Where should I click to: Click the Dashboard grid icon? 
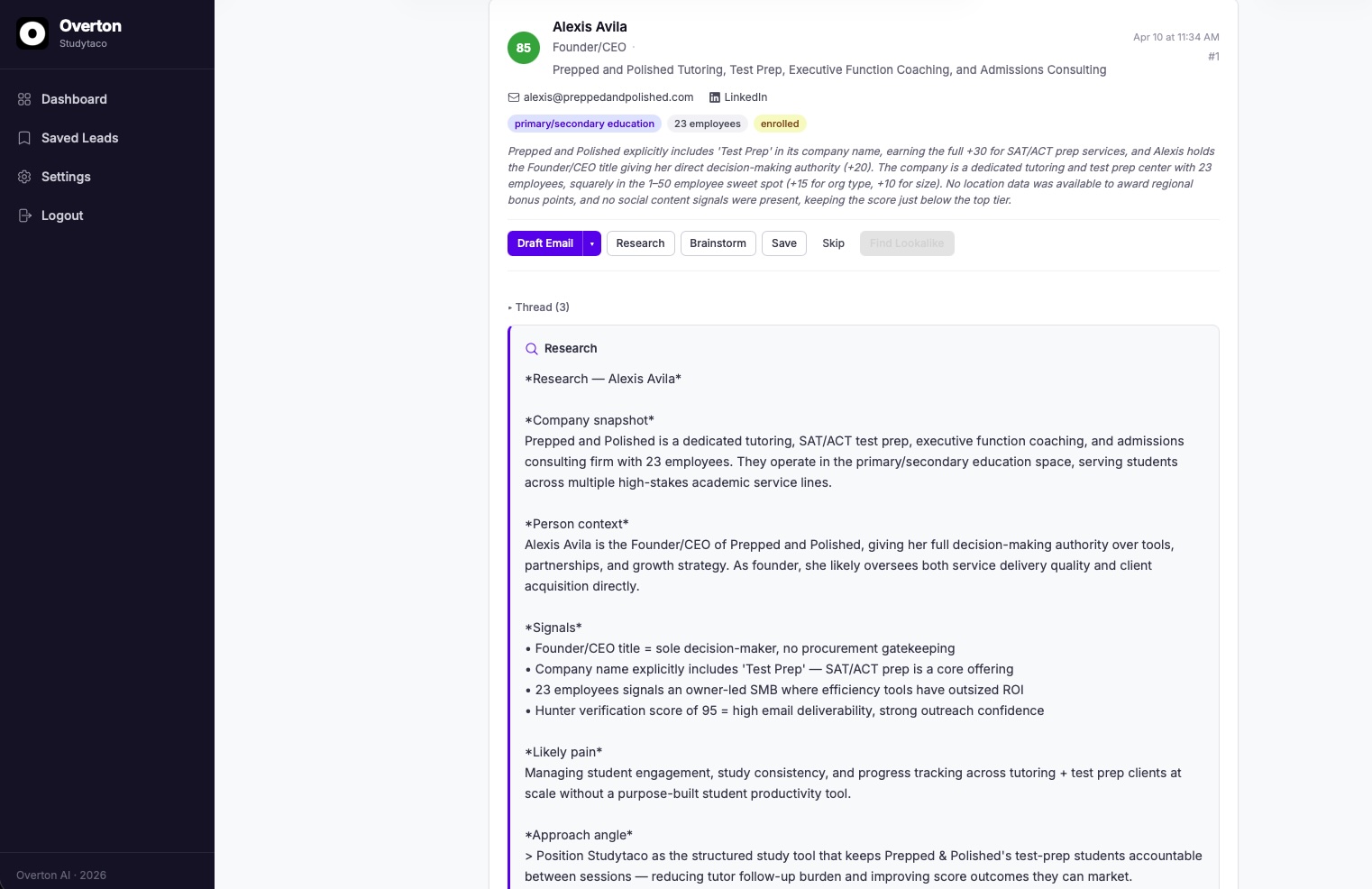click(24, 99)
